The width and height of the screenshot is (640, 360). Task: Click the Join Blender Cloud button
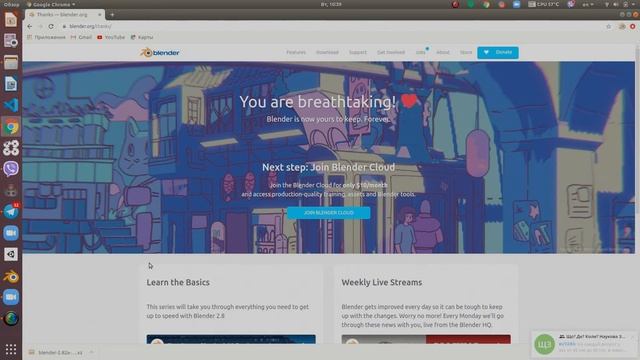coord(329,213)
